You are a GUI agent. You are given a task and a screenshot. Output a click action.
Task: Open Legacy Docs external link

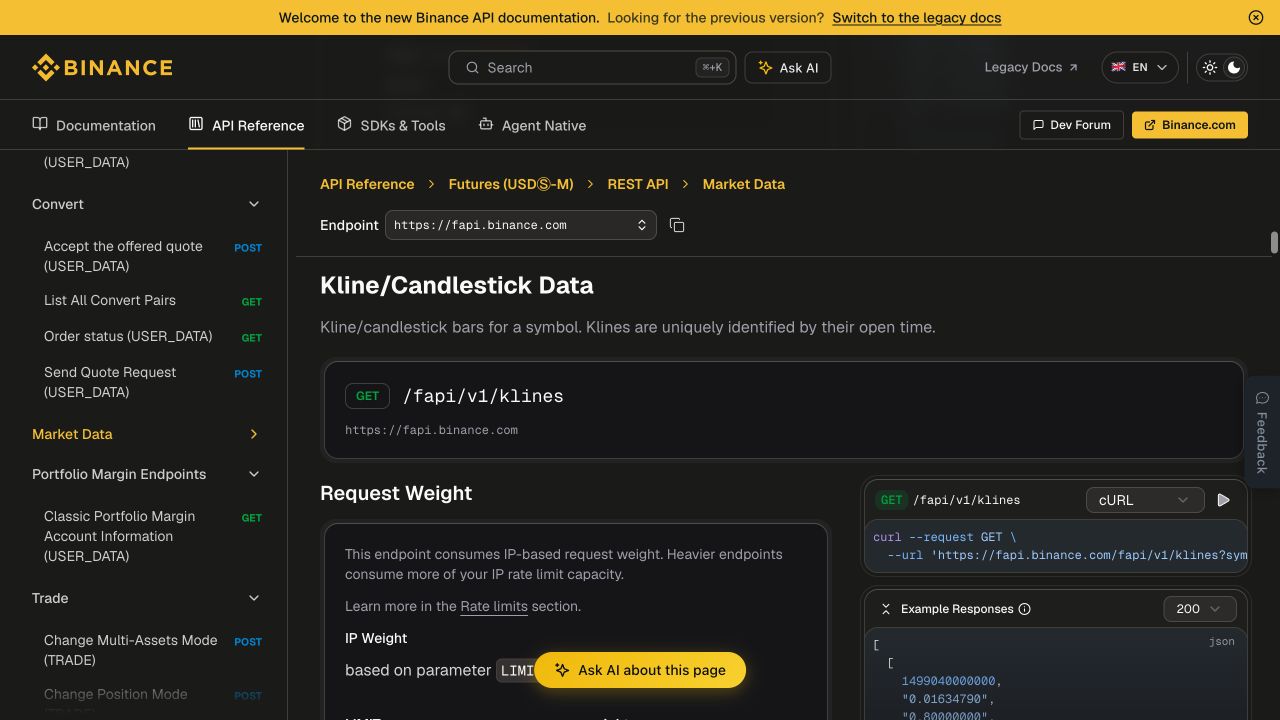click(x=1031, y=67)
